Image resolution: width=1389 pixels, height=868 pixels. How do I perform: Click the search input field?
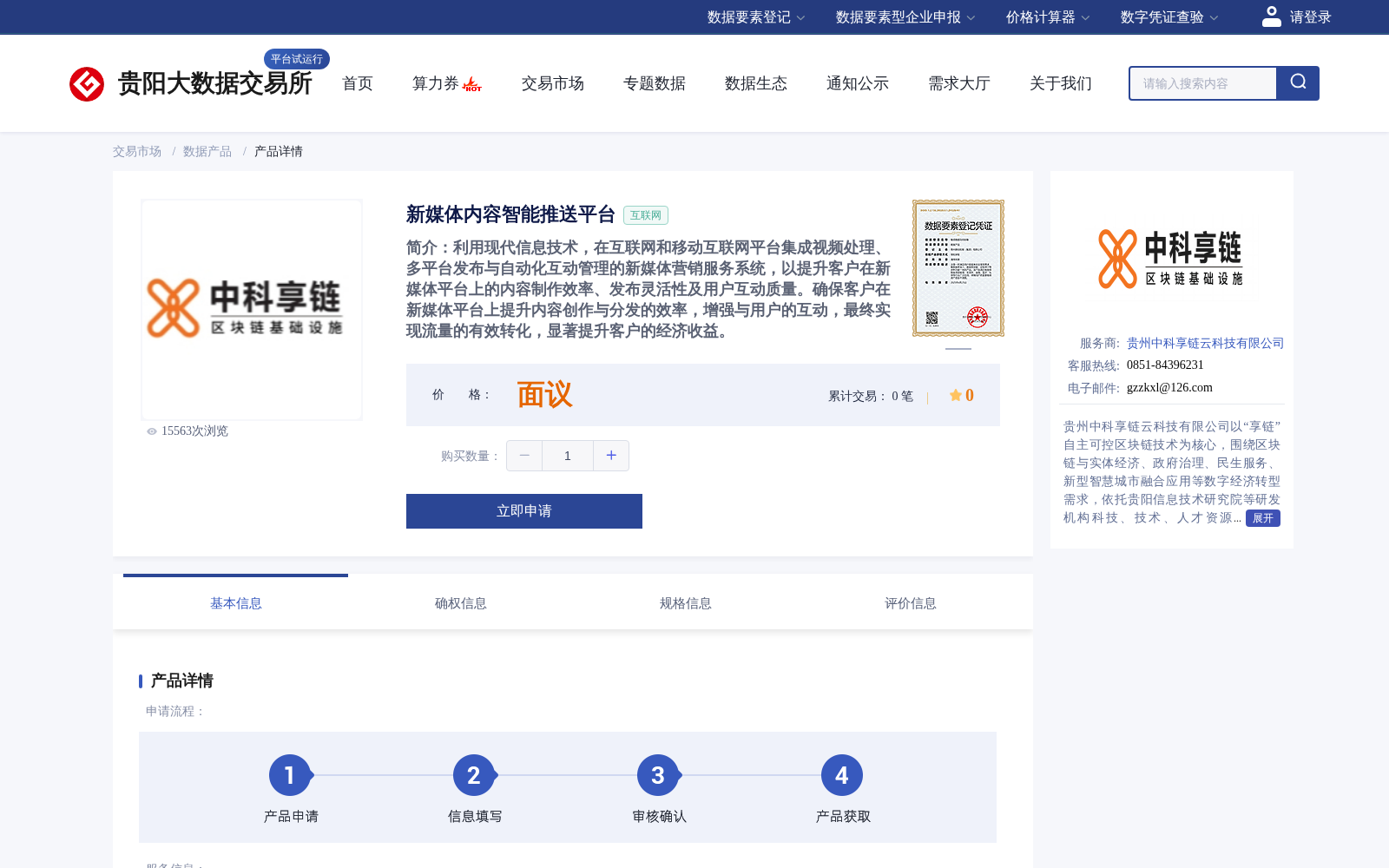(1203, 83)
